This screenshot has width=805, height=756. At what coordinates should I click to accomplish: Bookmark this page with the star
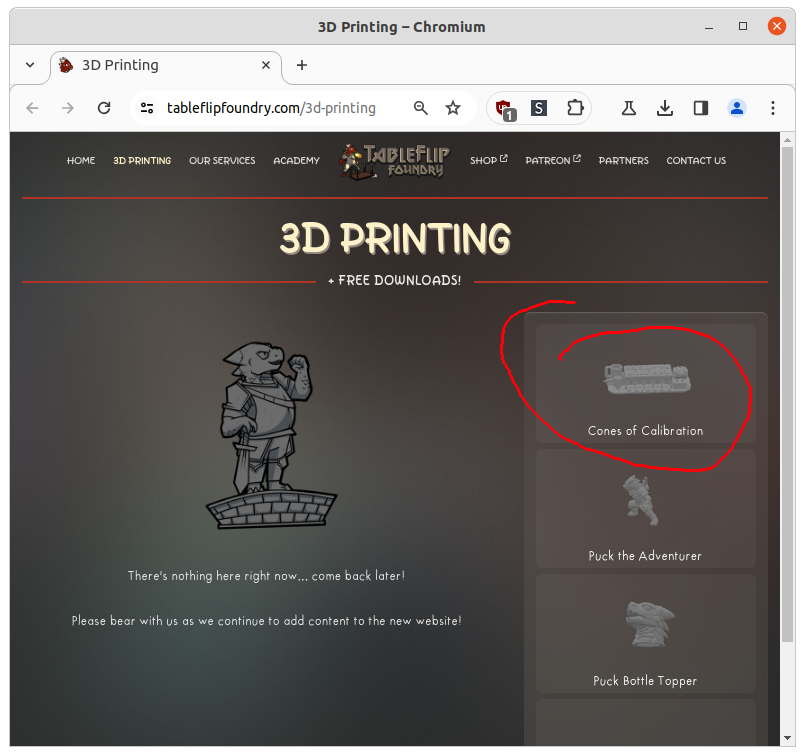[x=453, y=108]
